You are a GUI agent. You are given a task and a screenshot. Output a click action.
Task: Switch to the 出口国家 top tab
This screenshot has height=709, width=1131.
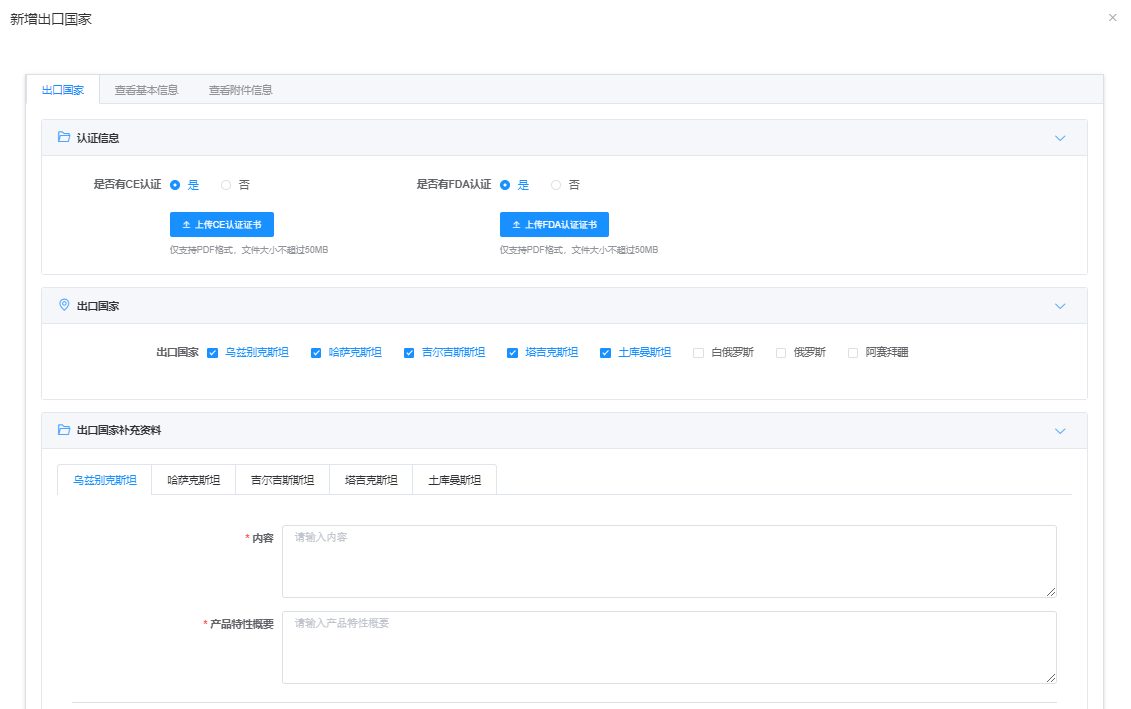63,90
